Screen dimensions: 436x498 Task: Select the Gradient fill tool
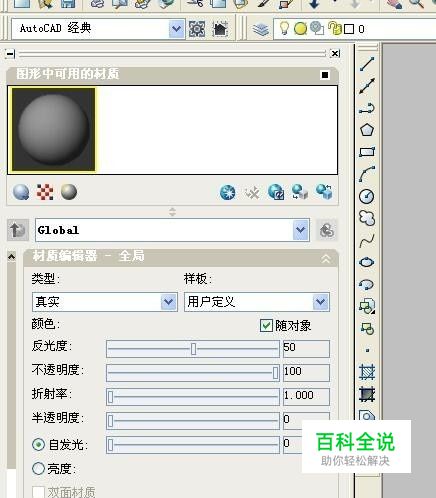click(x=367, y=394)
